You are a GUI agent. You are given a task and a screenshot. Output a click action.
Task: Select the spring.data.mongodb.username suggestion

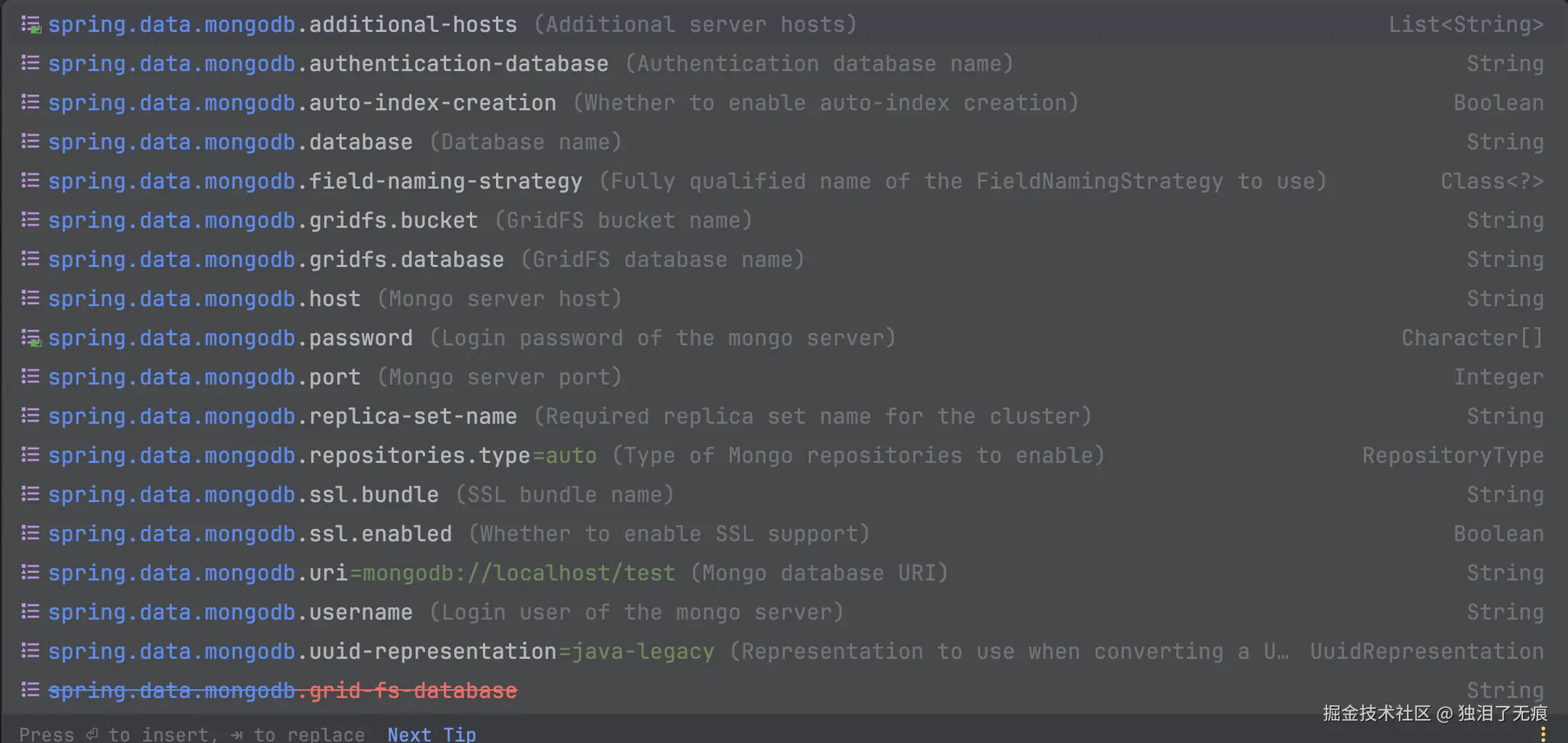[230, 612]
